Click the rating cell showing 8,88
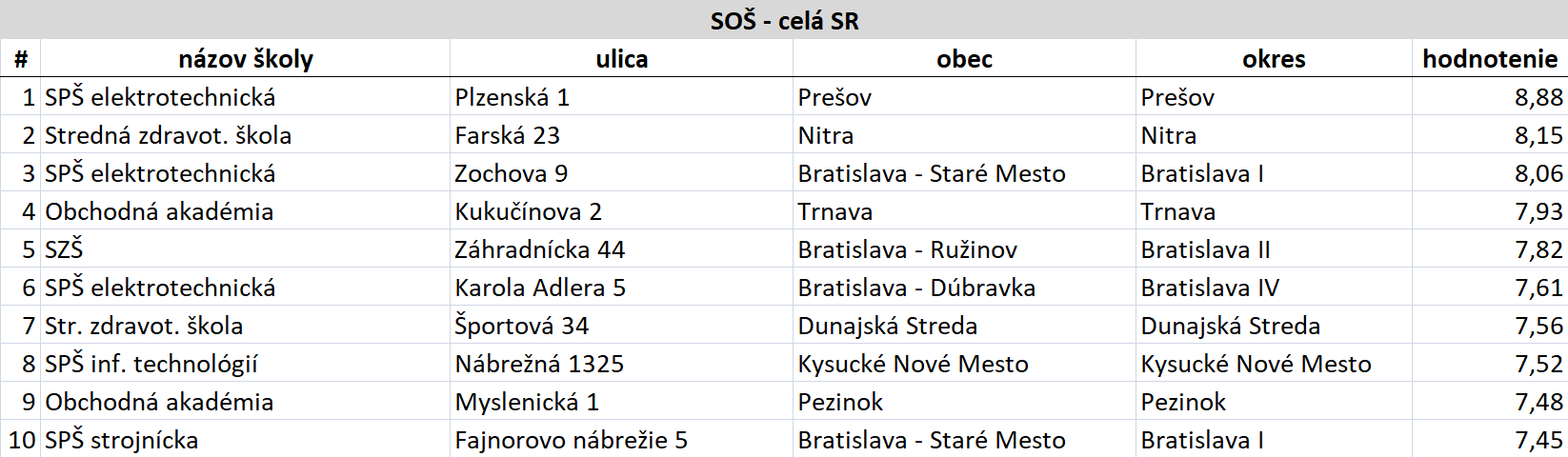The image size is (1568, 457). click(1490, 96)
